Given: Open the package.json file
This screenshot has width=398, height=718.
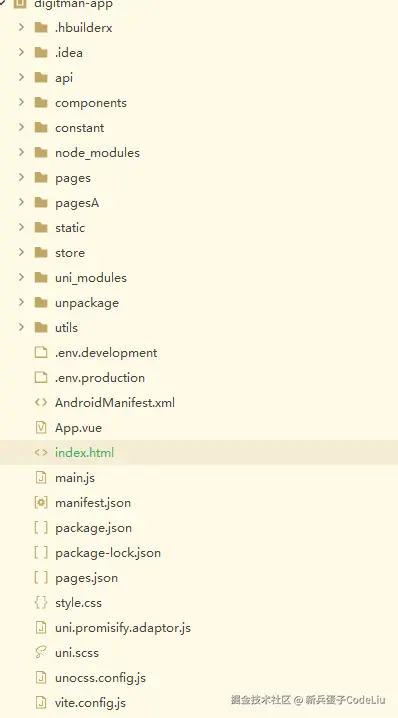Looking at the screenshot, I should point(93,528).
